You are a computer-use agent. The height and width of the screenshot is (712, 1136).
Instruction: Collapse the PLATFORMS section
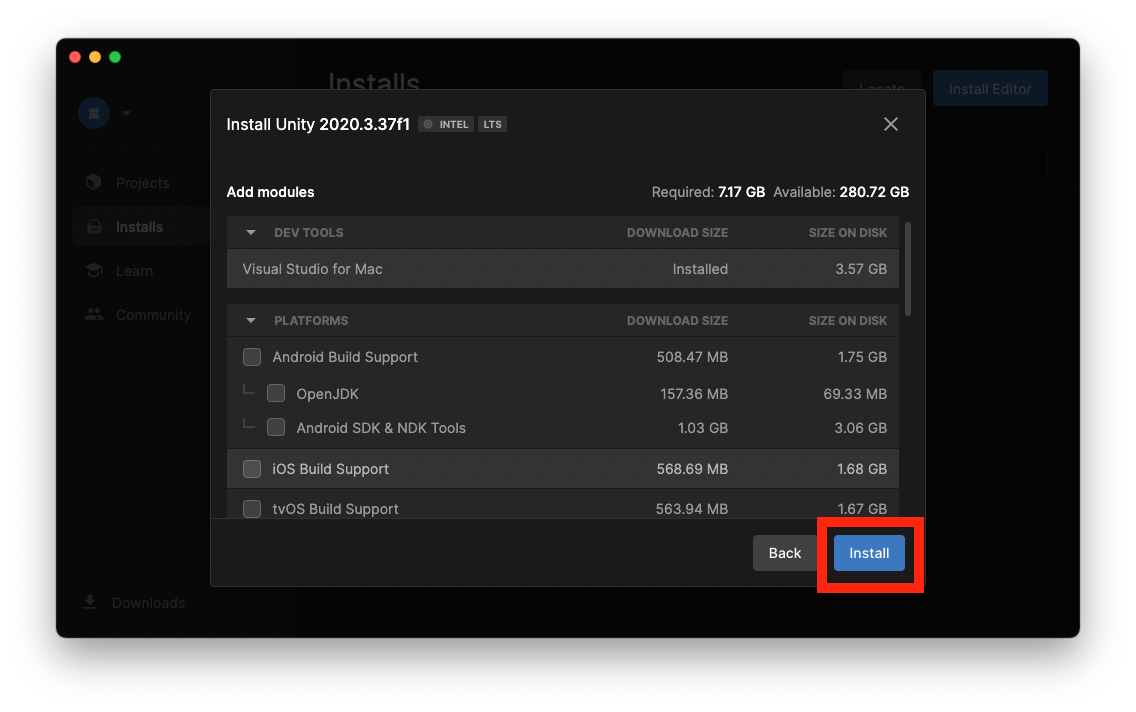pos(251,320)
